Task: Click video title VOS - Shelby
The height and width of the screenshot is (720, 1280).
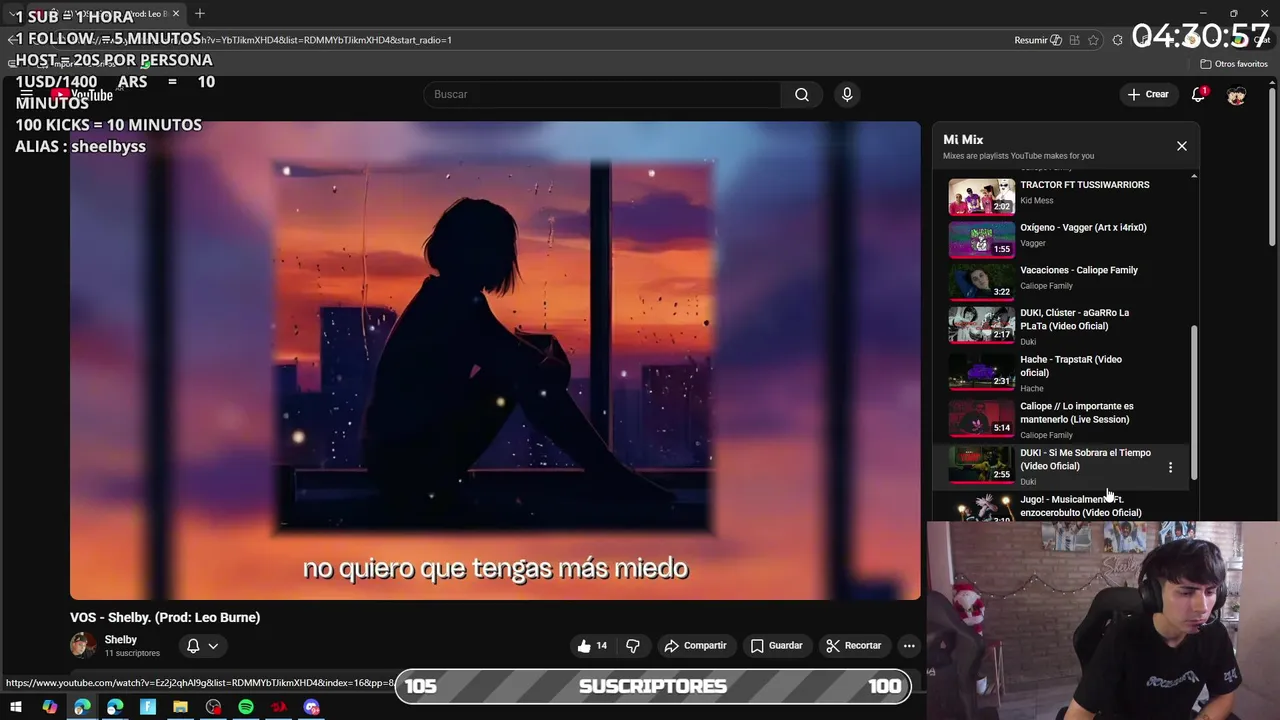Action: click(165, 617)
